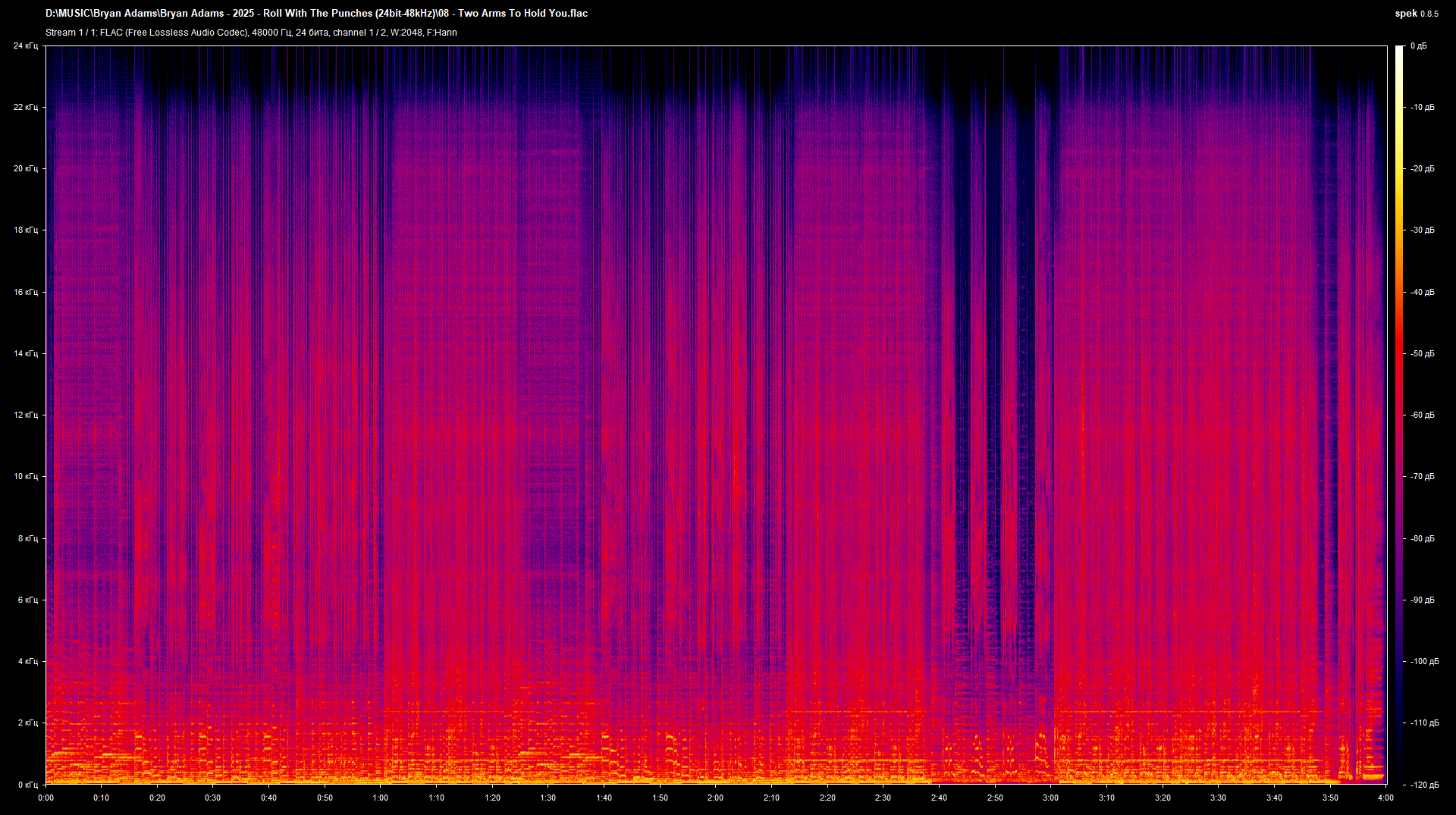The height and width of the screenshot is (815, 1456).
Task: Select the 16 кГц label on frequency axis
Action: 26,292
